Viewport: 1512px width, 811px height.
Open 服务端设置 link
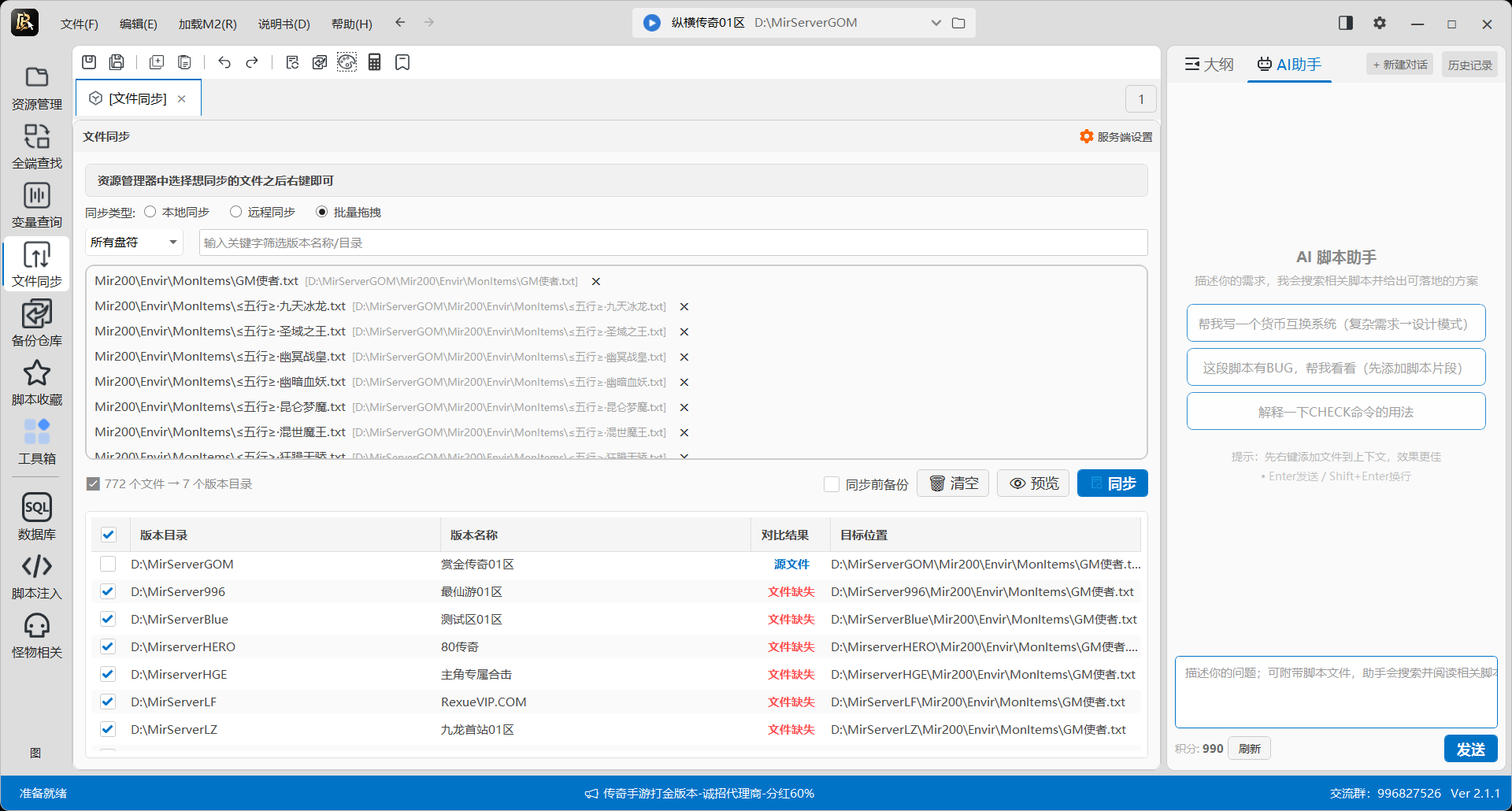tap(1116, 136)
